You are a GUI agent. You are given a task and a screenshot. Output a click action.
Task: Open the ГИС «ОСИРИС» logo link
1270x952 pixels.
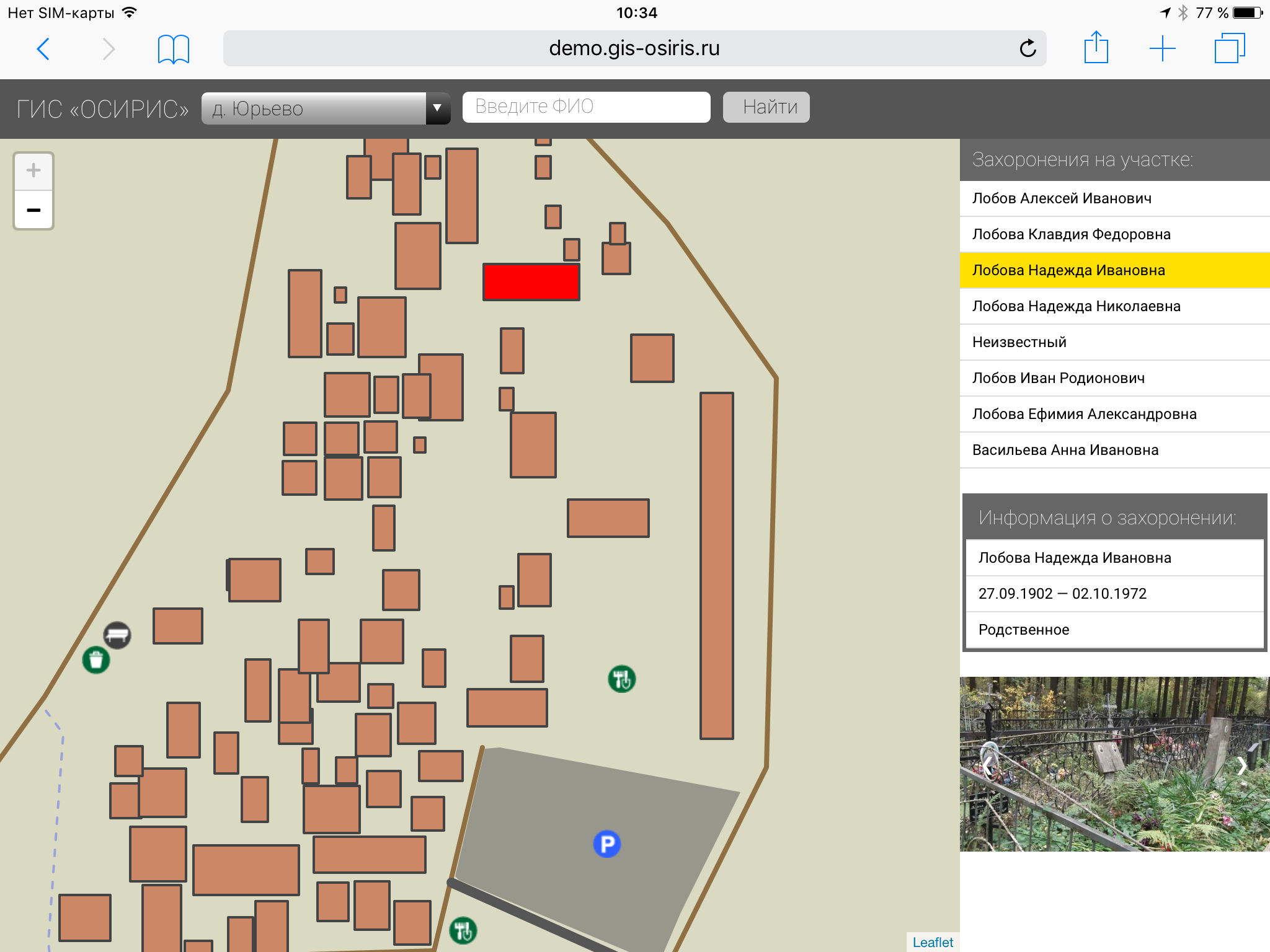pos(102,109)
